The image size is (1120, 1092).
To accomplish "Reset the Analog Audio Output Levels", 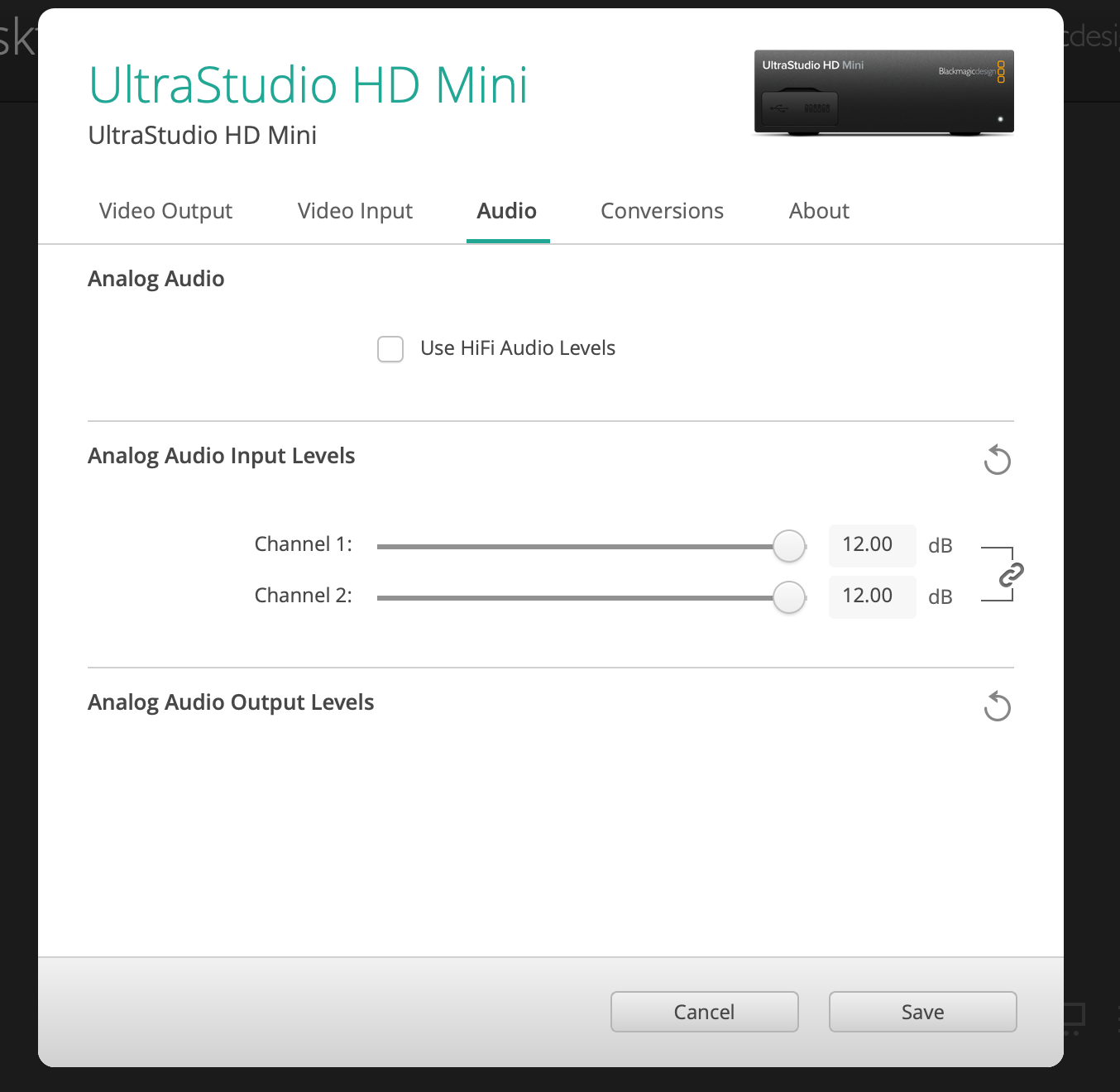I will pyautogui.click(x=998, y=706).
